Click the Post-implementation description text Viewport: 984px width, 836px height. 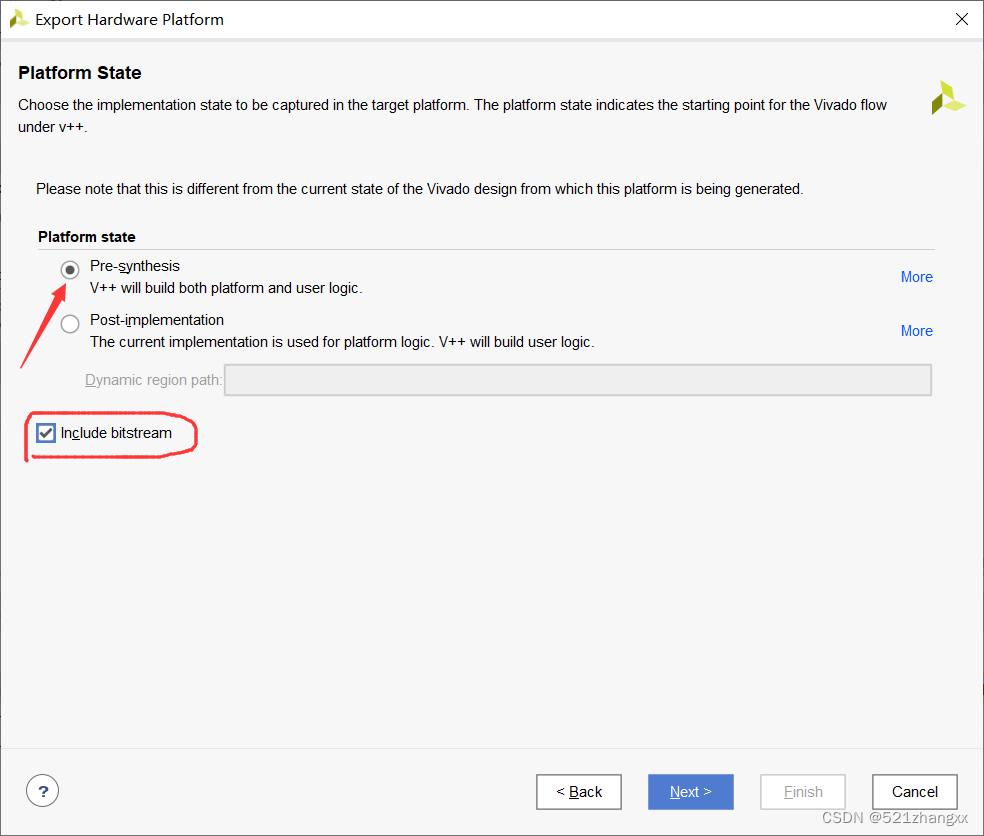[342, 342]
